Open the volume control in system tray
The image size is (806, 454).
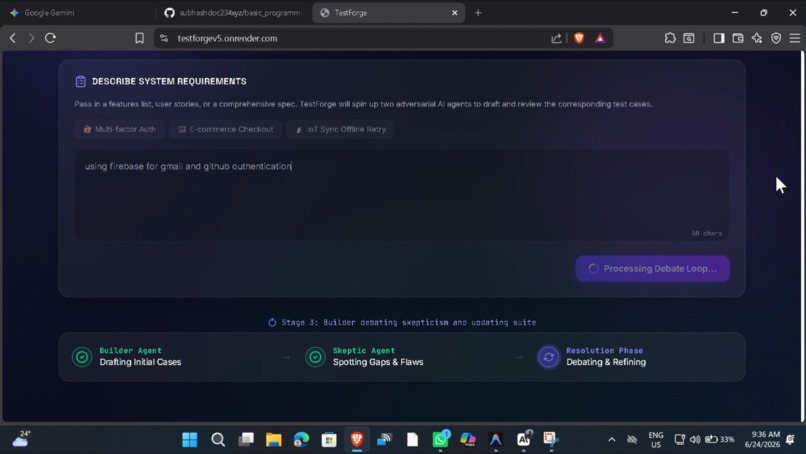[x=695, y=440]
